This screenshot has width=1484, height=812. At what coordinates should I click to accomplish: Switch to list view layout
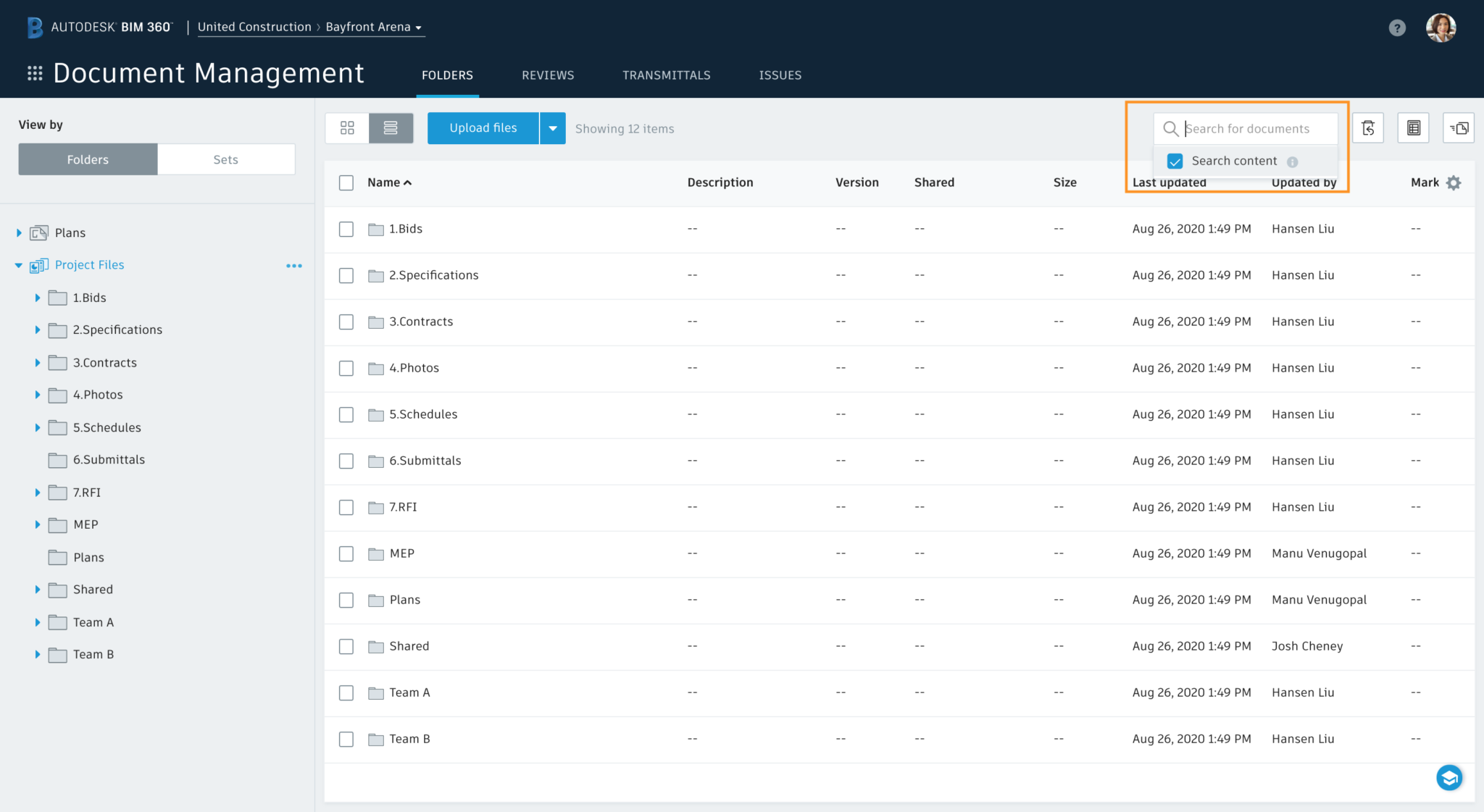coord(391,128)
